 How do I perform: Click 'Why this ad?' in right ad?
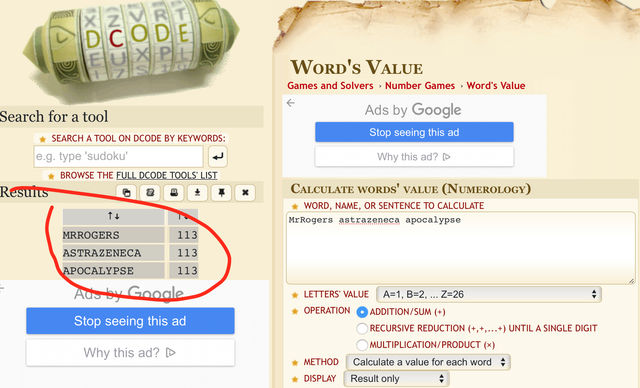(414, 157)
